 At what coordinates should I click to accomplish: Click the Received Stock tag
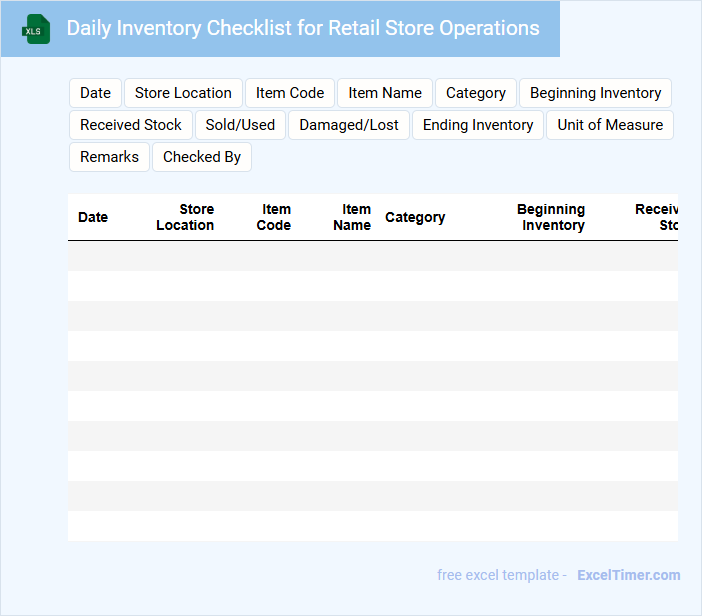point(131,125)
